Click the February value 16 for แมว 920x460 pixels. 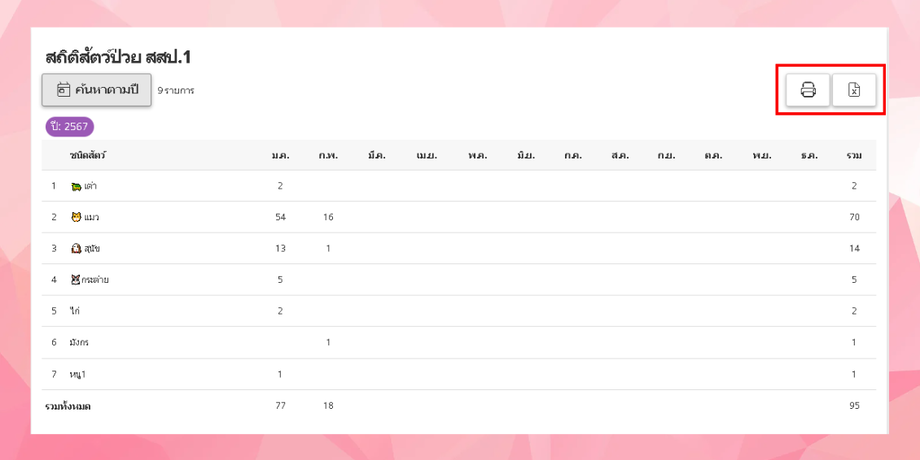tap(328, 217)
